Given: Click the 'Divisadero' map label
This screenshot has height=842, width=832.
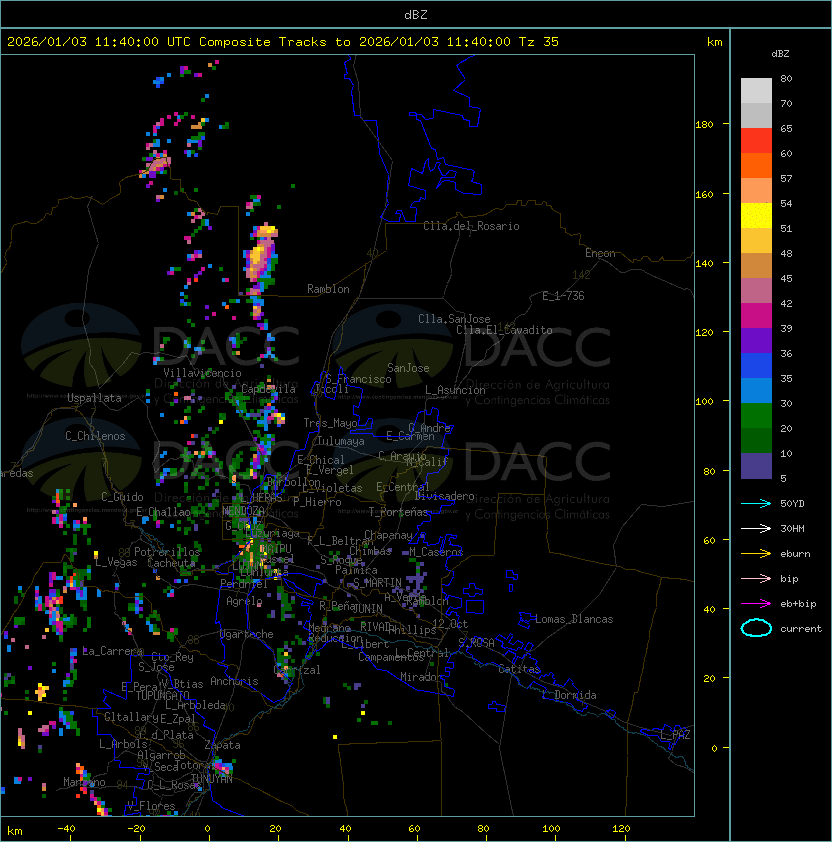Looking at the screenshot, I should (445, 496).
